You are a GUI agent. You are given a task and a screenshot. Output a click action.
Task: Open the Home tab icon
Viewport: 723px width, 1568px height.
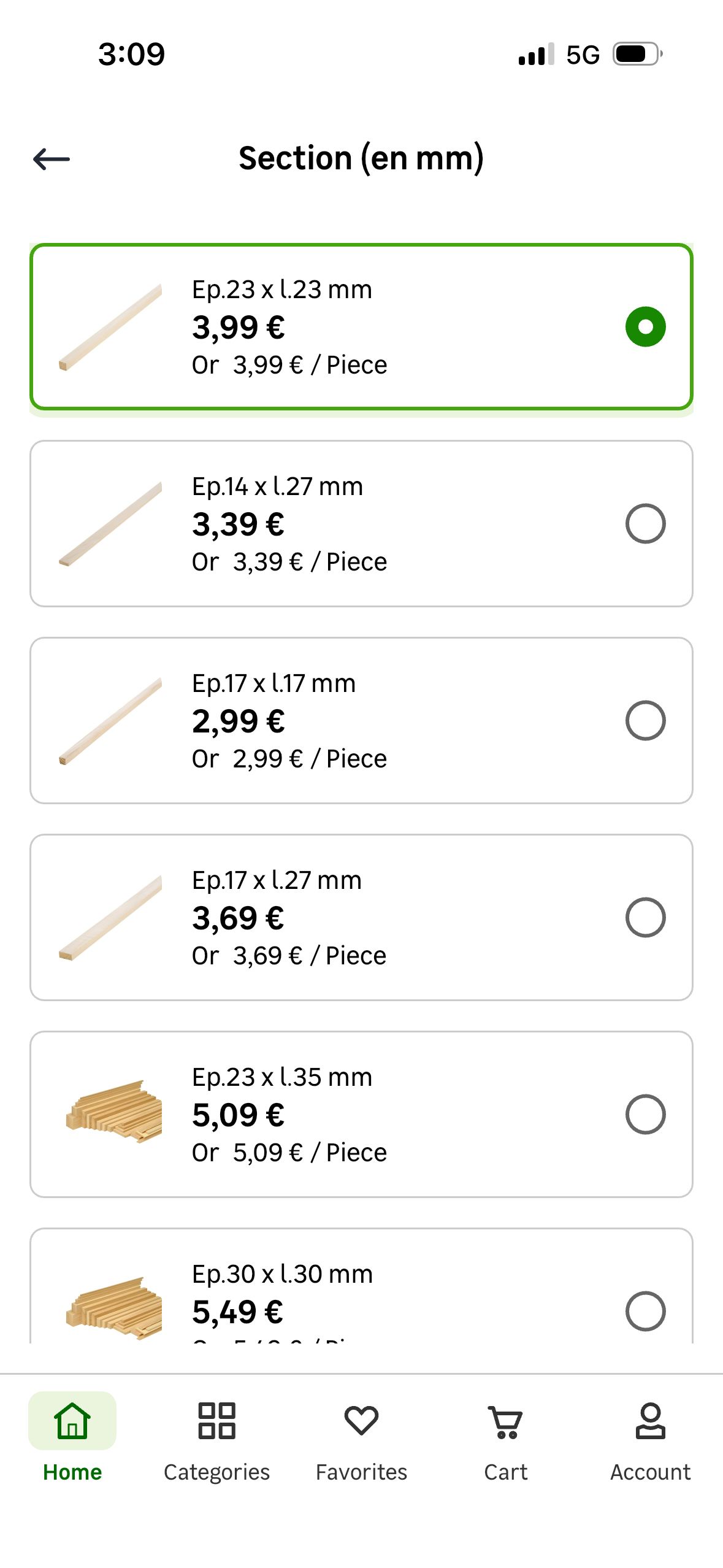pos(72,1420)
